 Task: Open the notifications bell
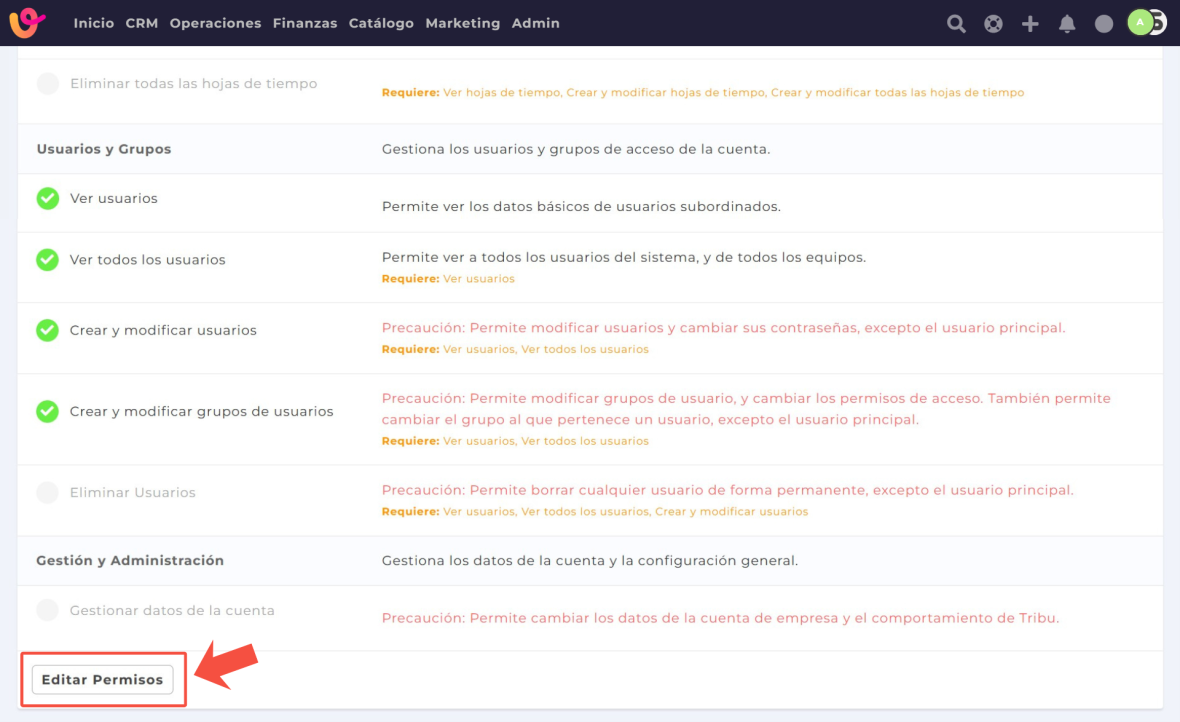(x=1067, y=23)
